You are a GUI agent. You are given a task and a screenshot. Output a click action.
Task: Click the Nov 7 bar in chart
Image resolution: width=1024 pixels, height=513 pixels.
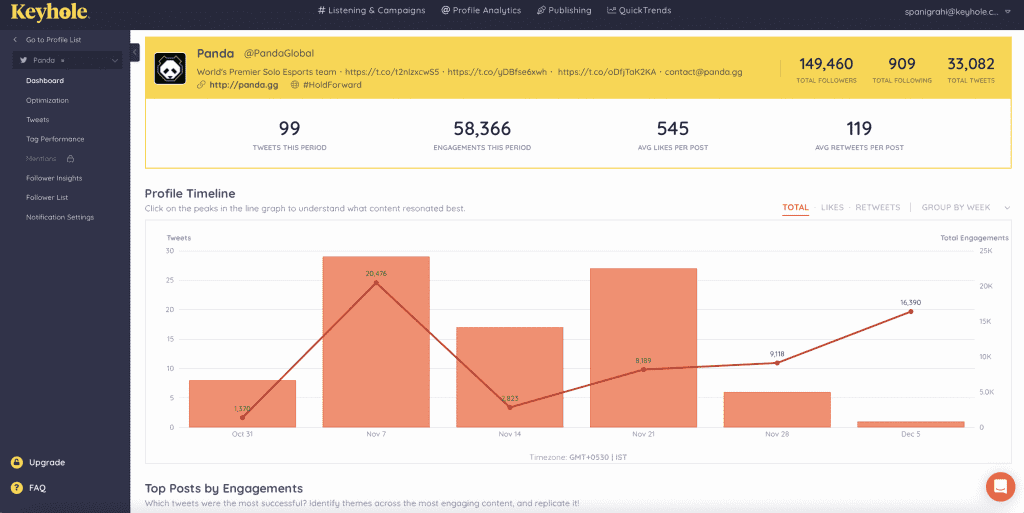click(x=376, y=342)
